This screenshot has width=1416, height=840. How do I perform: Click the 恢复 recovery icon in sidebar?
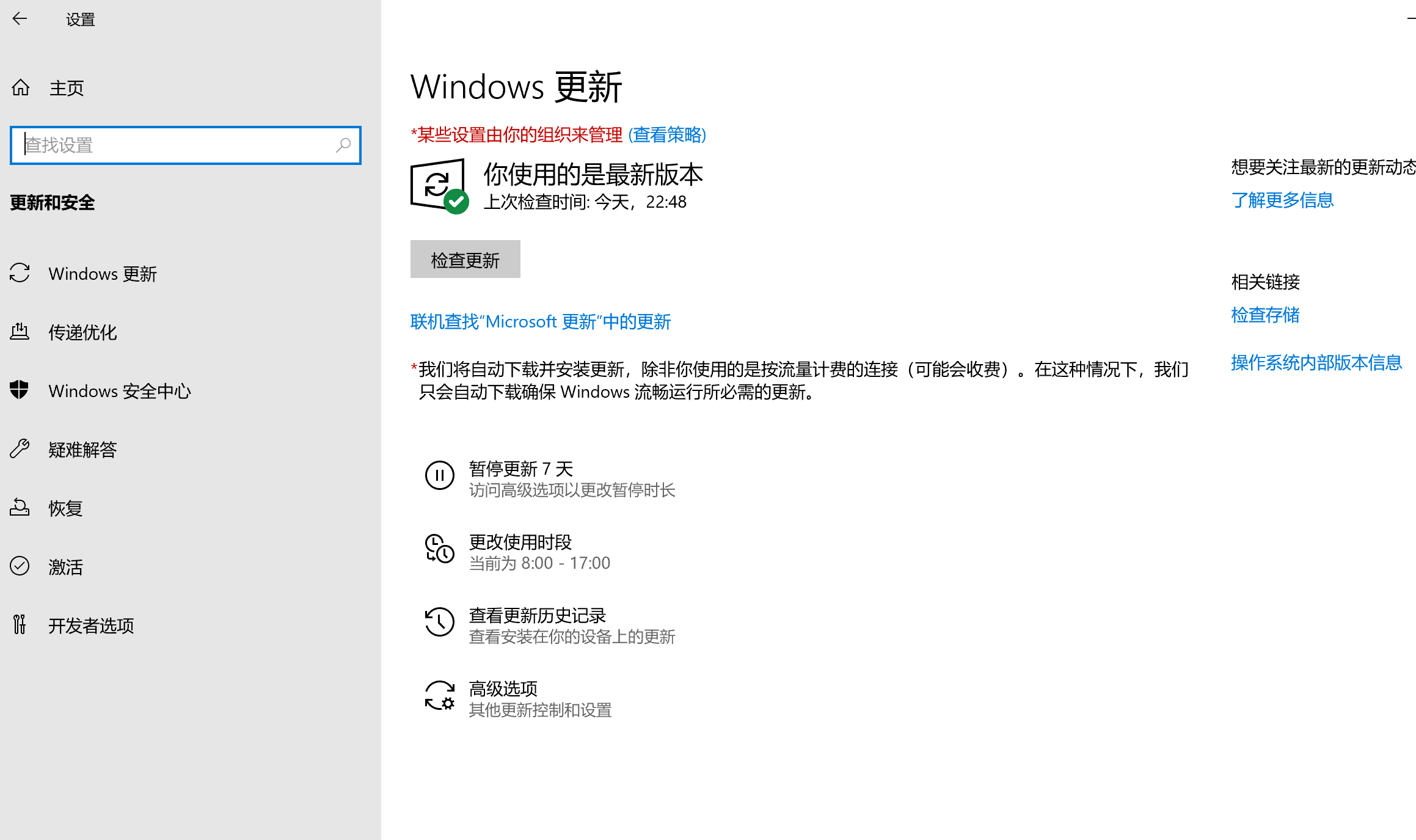point(20,508)
